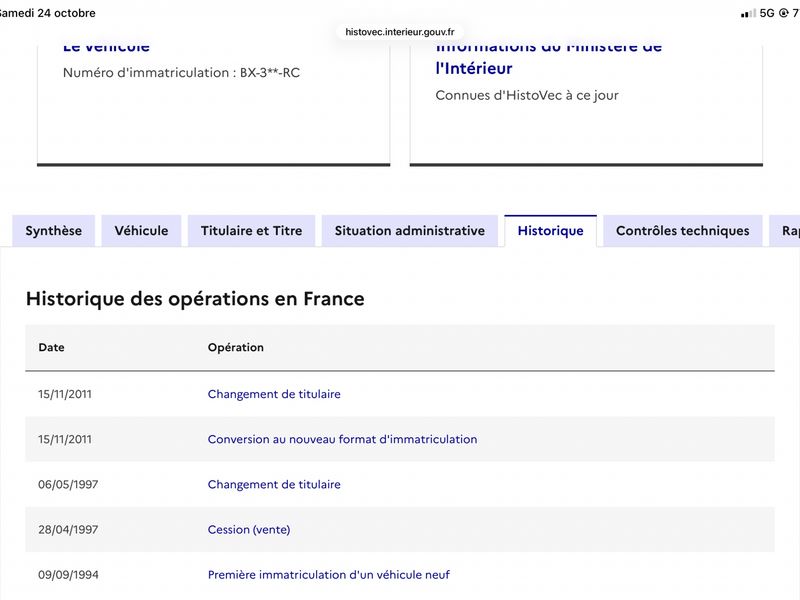800x600 pixels.
Task: Click Changement de titulaire dated 06/05/1997
Action: point(274,484)
